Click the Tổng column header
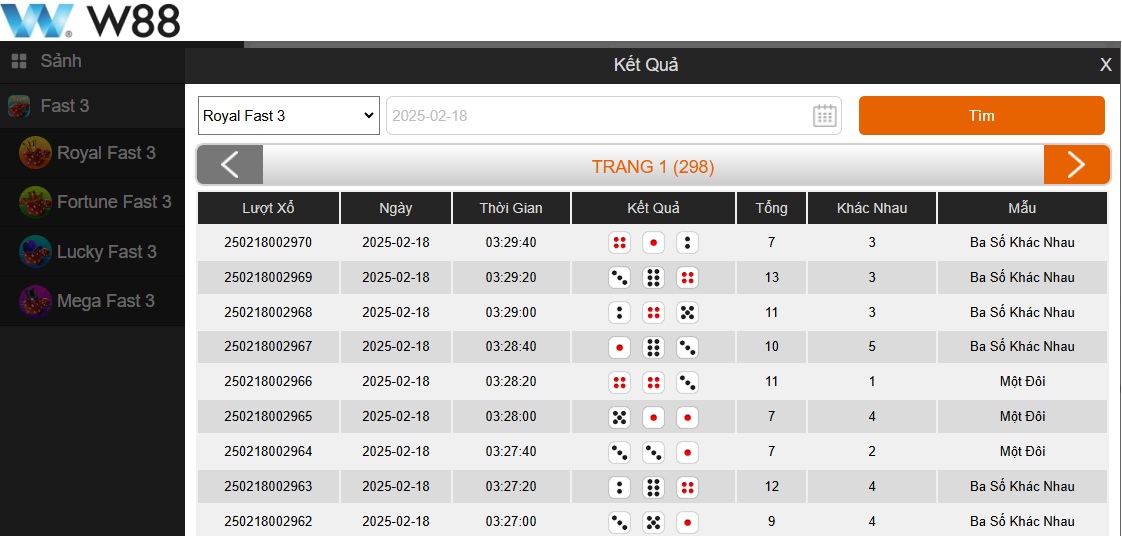This screenshot has height=536, width=1122. click(x=771, y=208)
